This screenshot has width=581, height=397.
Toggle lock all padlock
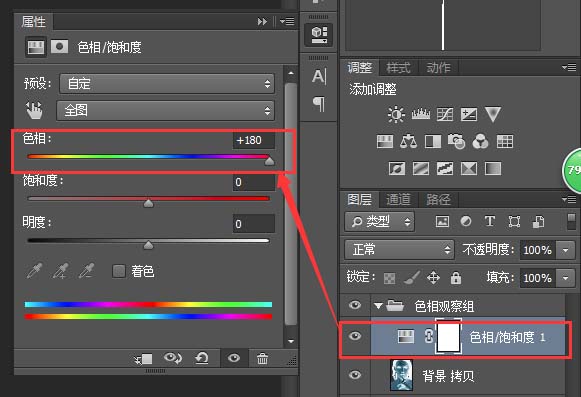(x=456, y=278)
